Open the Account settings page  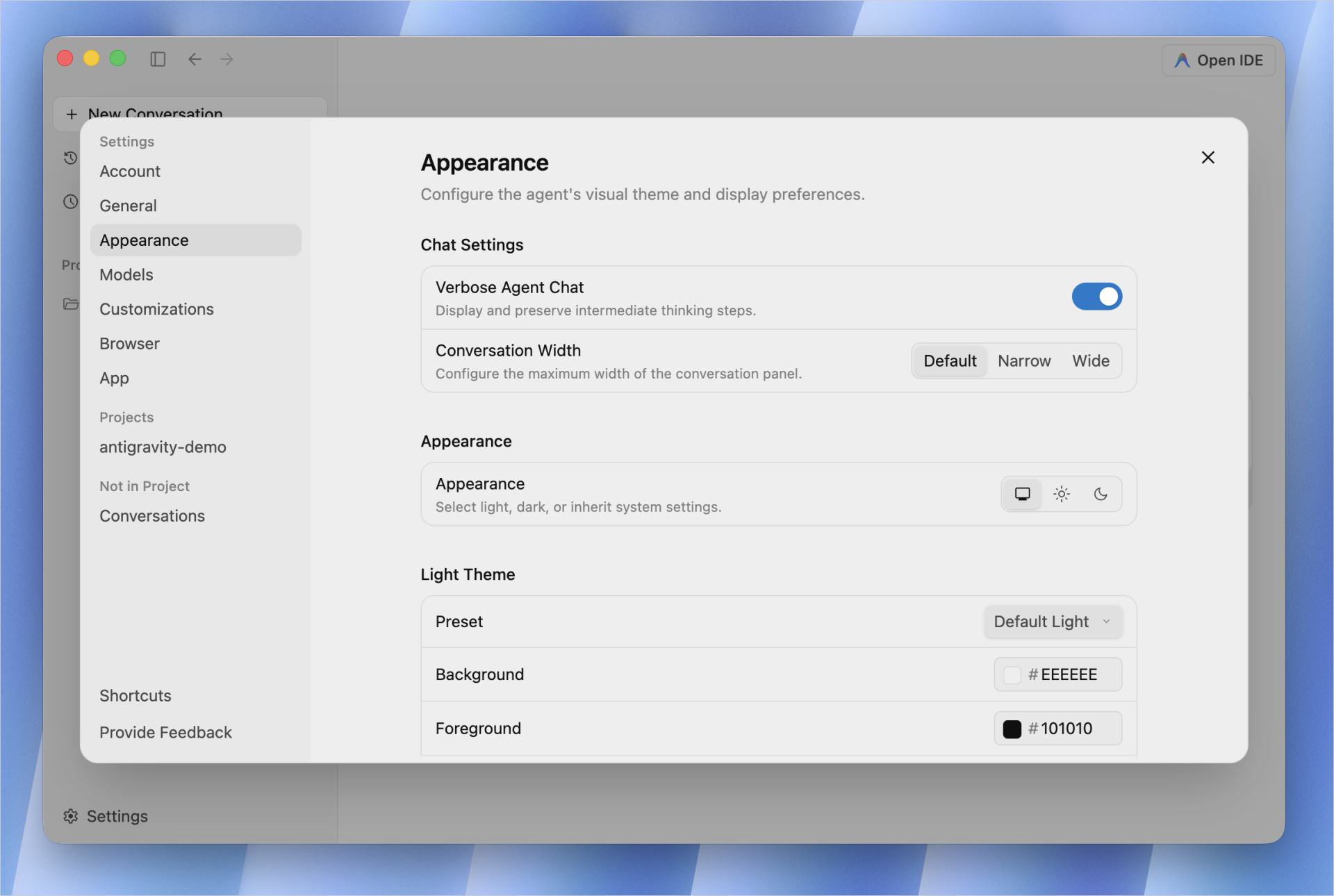(195, 172)
